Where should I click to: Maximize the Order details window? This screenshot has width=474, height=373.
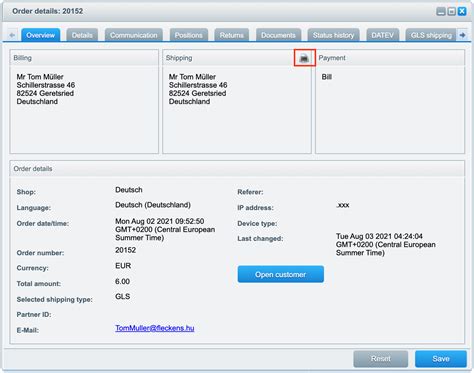(451, 12)
